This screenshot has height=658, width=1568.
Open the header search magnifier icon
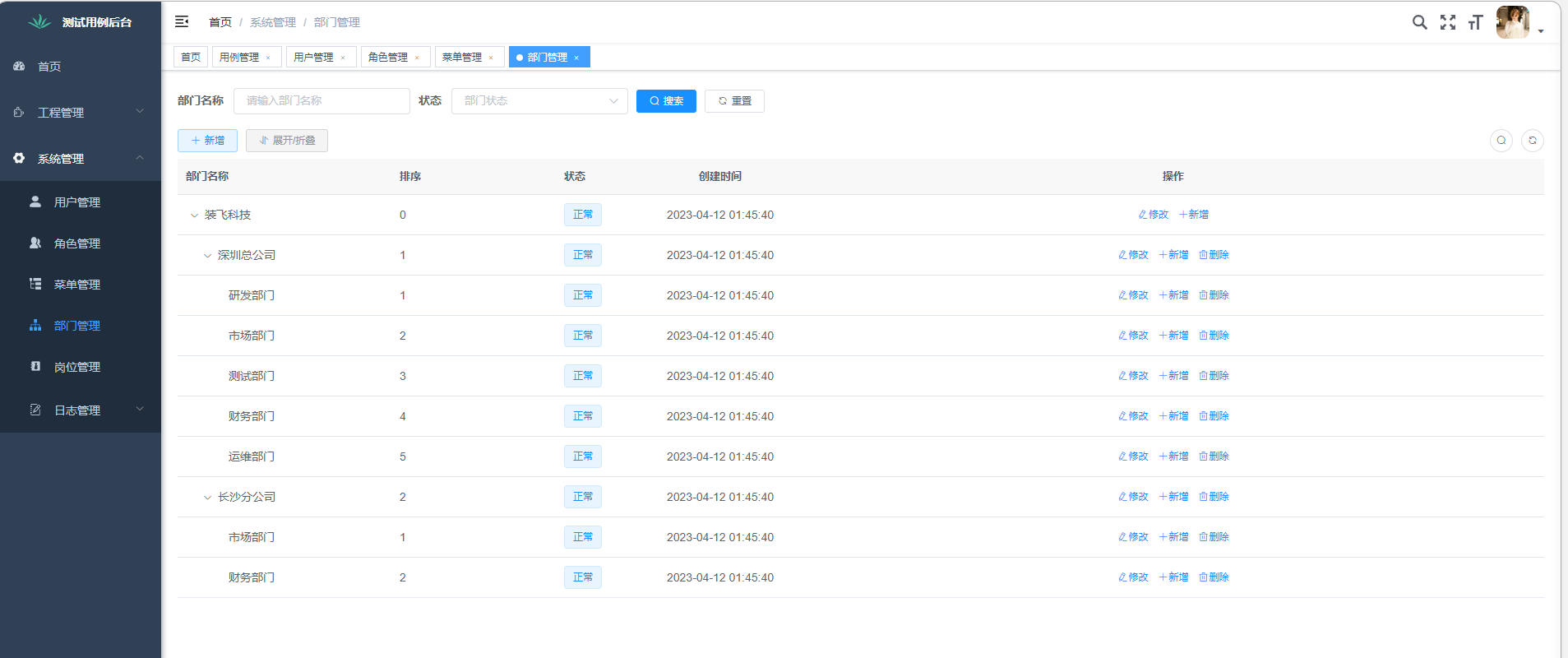pos(1419,22)
